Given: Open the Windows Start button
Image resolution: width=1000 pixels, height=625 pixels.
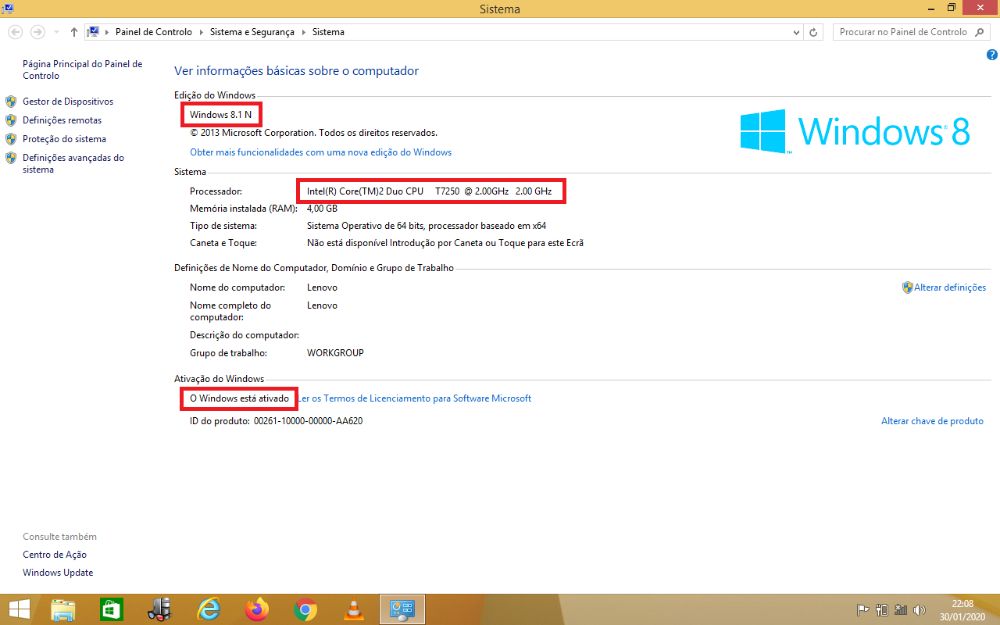Looking at the screenshot, I should coord(19,610).
